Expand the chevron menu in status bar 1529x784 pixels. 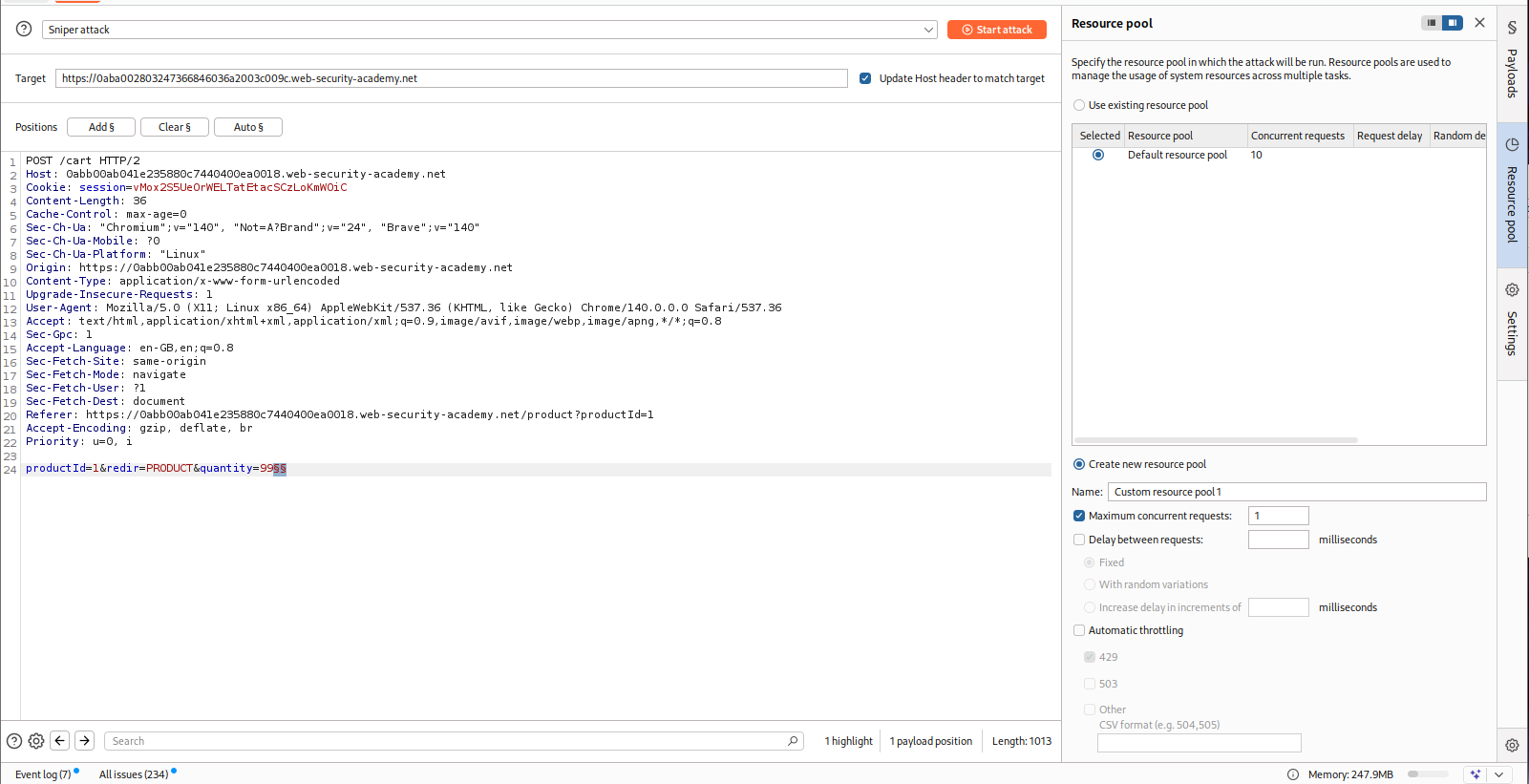pos(1499,774)
